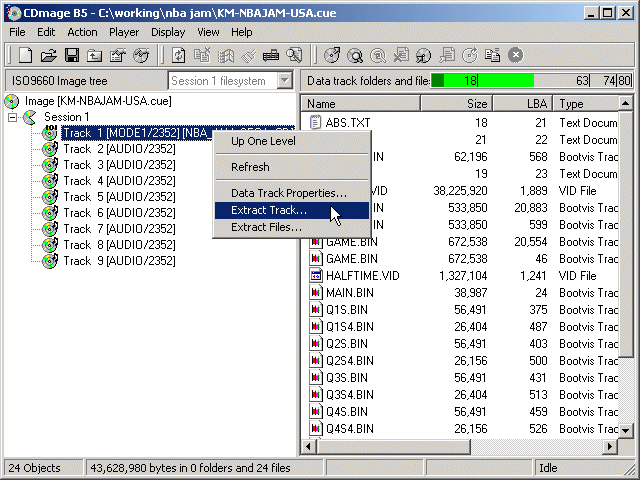Click the file list scroll down arrow
This screenshot has width=640, height=480.
pyautogui.click(x=626, y=430)
